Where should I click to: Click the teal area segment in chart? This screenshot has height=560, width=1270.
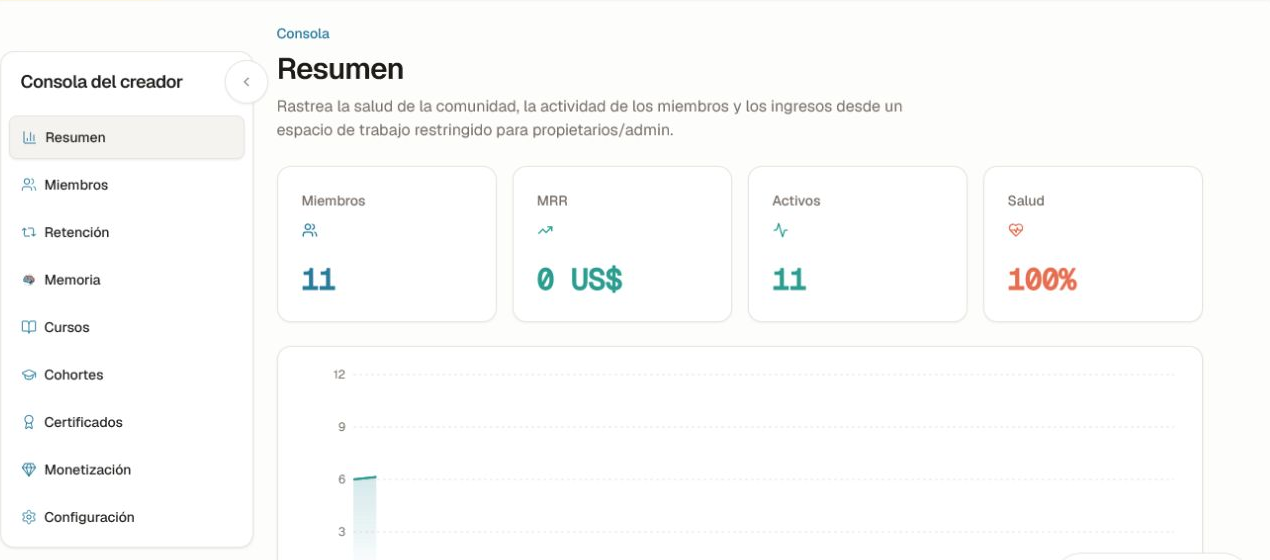pyautogui.click(x=365, y=518)
